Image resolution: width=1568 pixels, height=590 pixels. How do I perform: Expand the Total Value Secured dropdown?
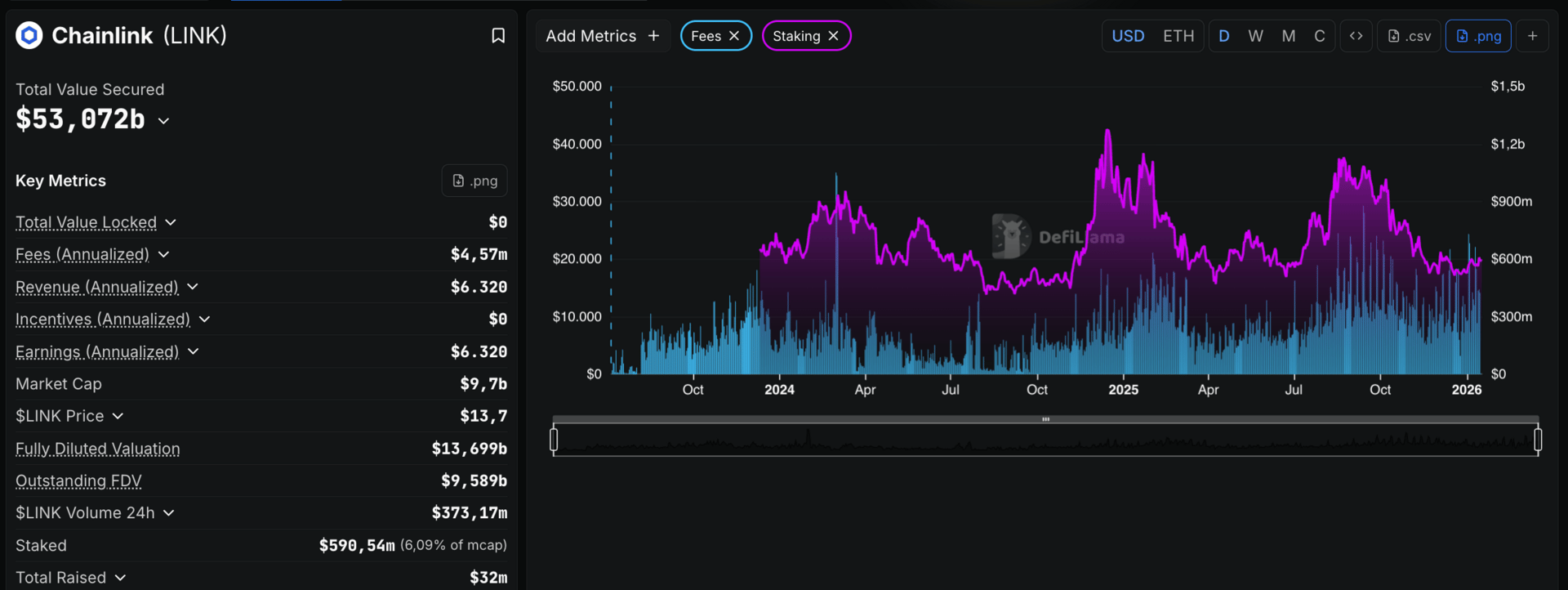[x=163, y=121]
